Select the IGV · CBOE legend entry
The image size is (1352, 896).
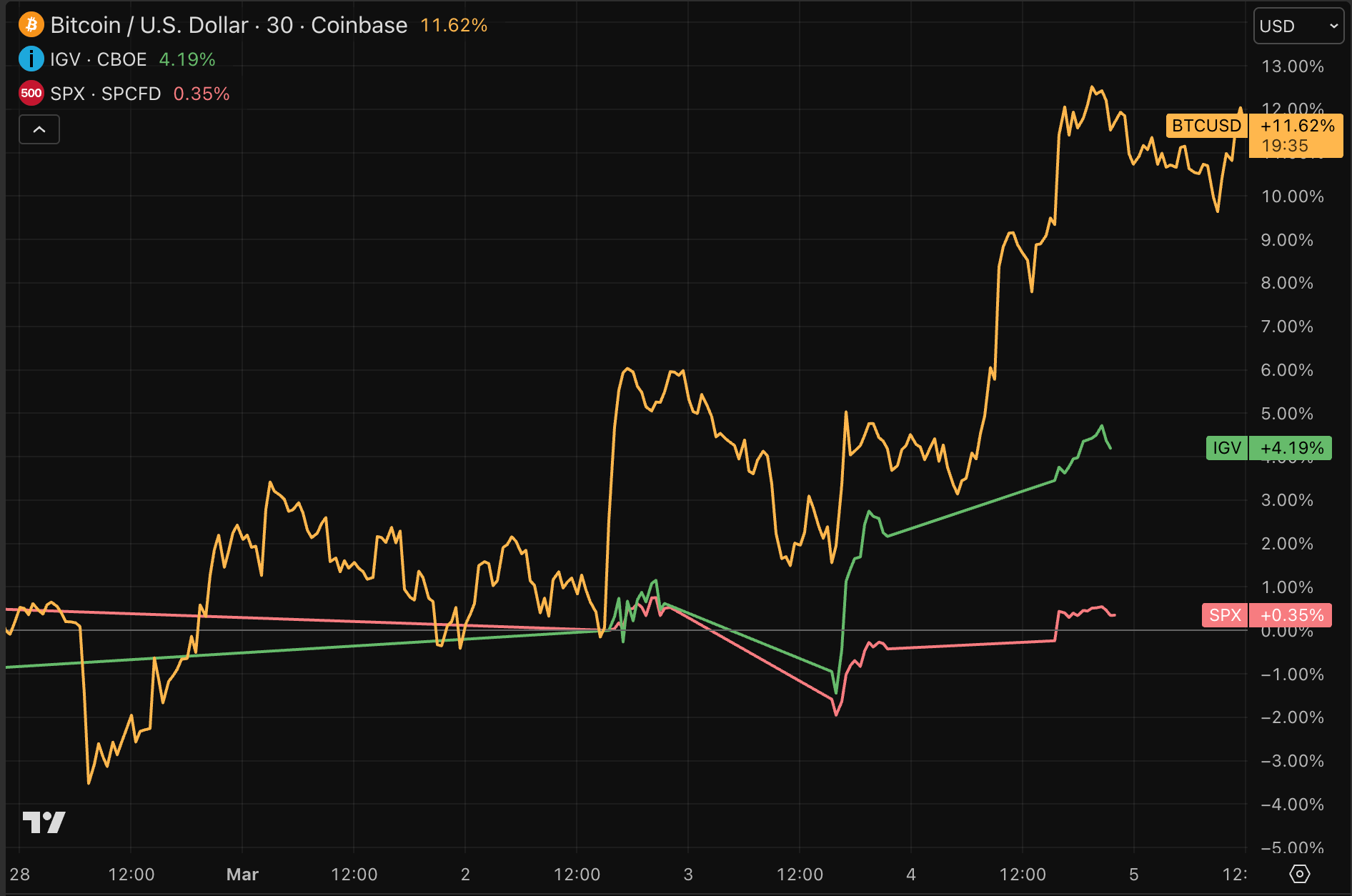[99, 59]
